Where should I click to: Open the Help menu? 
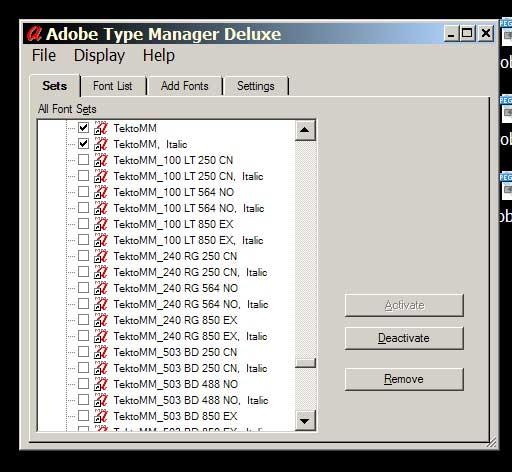point(159,55)
